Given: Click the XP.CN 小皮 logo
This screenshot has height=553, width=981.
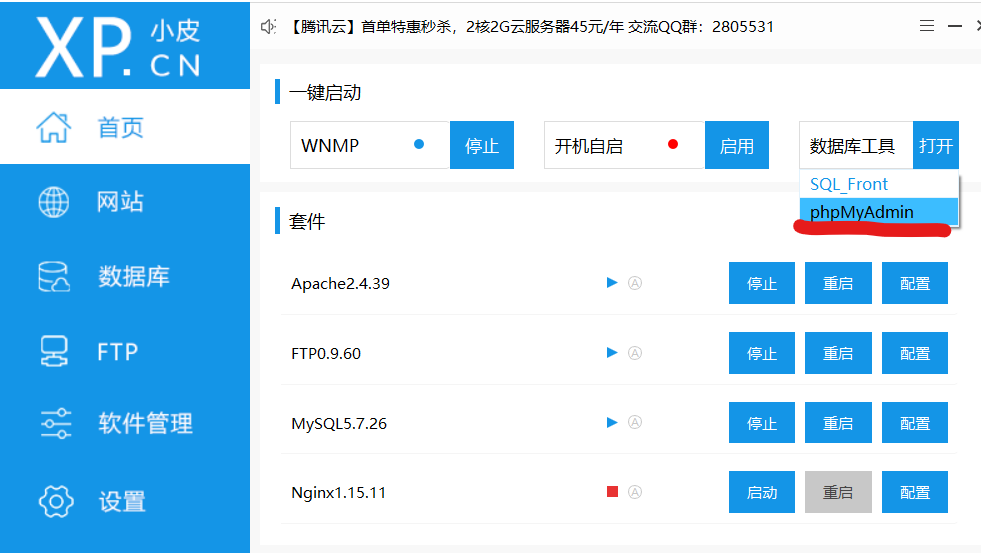Looking at the screenshot, I should pyautogui.click(x=118, y=47).
